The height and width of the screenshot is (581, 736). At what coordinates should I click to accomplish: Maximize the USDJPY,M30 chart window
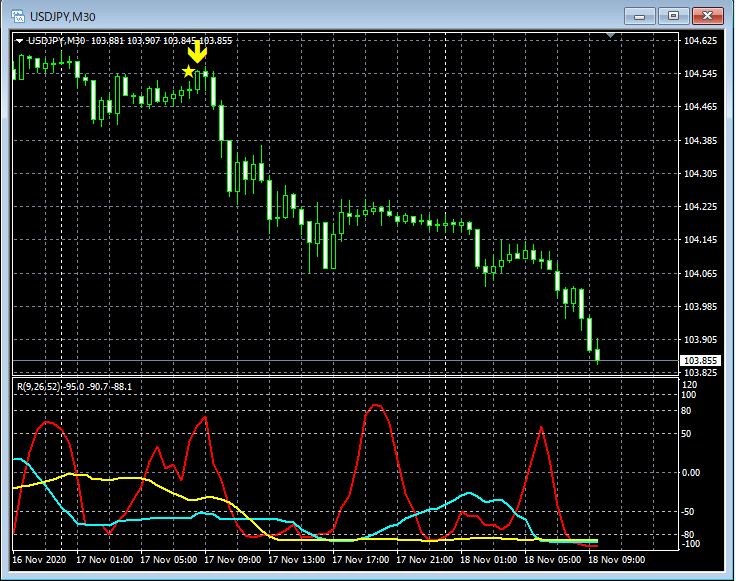tap(673, 16)
